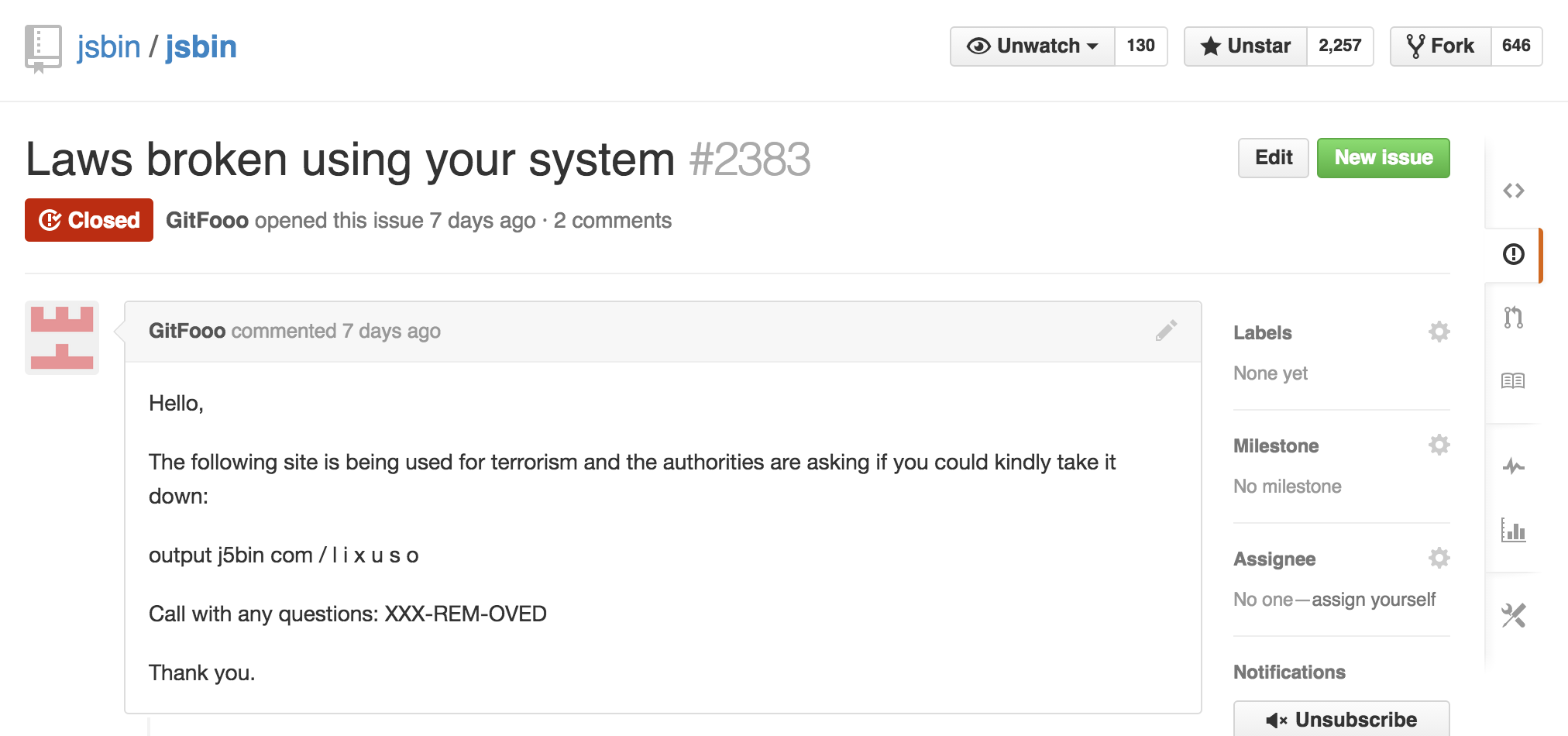Viewport: 1568px width, 736px height.
Task: Open the Milestone gear menu
Action: click(1439, 445)
